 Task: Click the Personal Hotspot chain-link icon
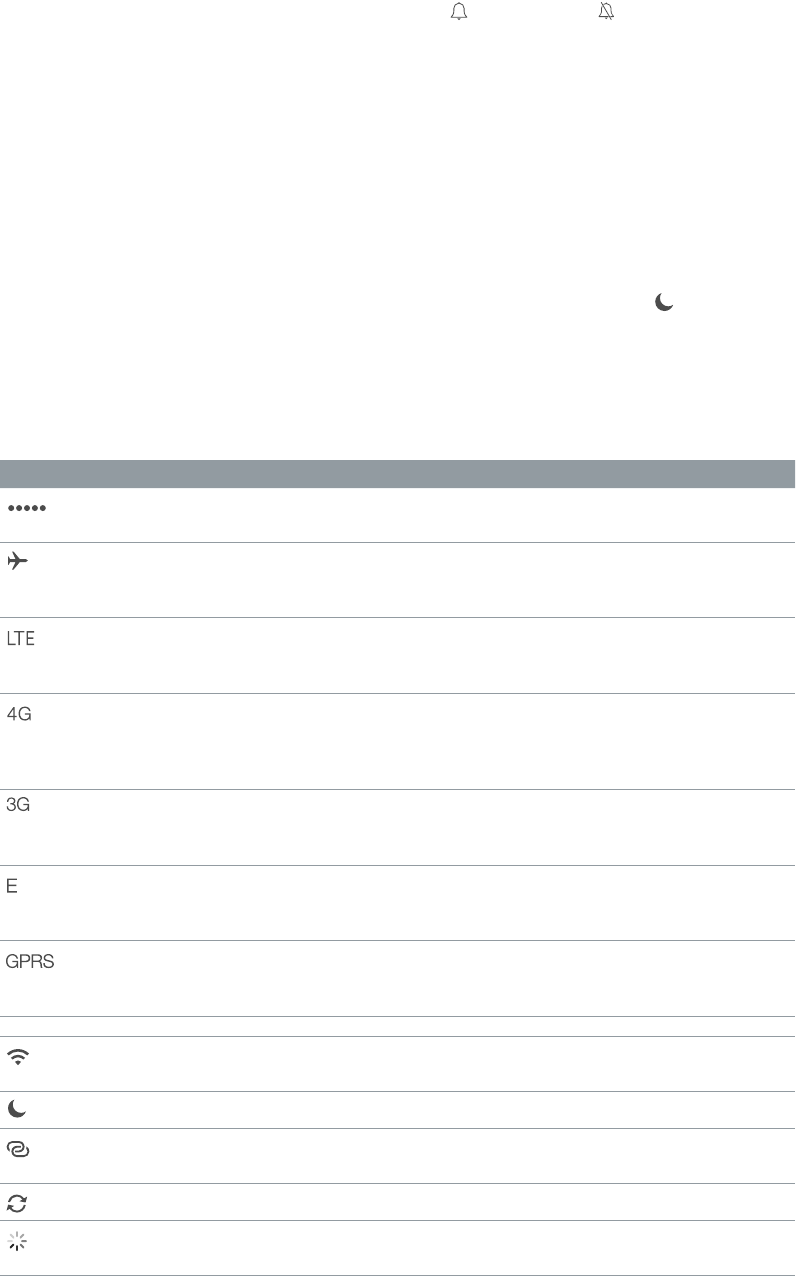click(18, 1150)
